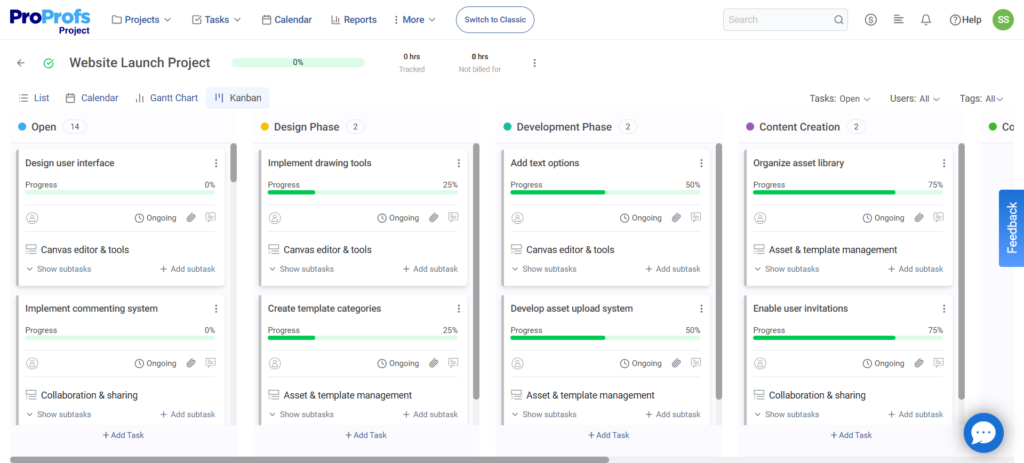Click the search magnifier icon
The width and height of the screenshot is (1024, 463).
839,20
